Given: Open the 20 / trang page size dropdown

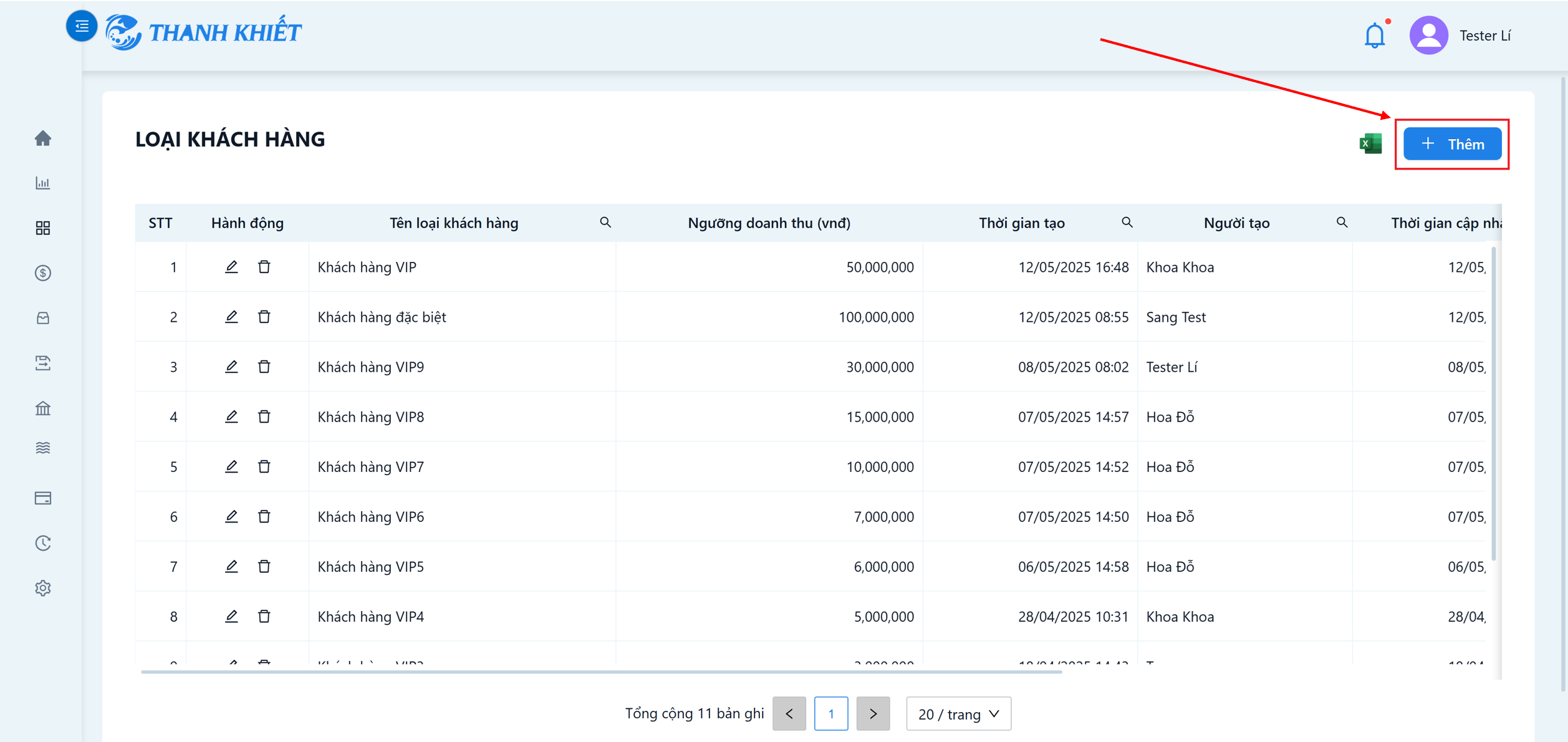Looking at the screenshot, I should [x=959, y=713].
